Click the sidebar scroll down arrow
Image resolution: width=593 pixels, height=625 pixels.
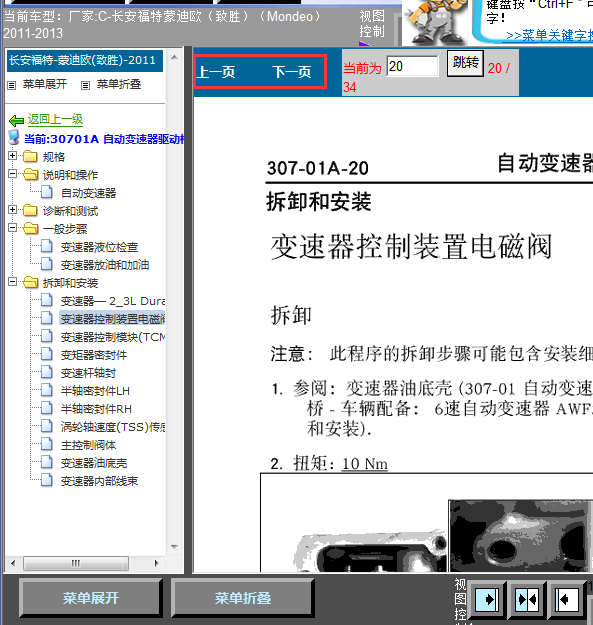click(x=174, y=546)
